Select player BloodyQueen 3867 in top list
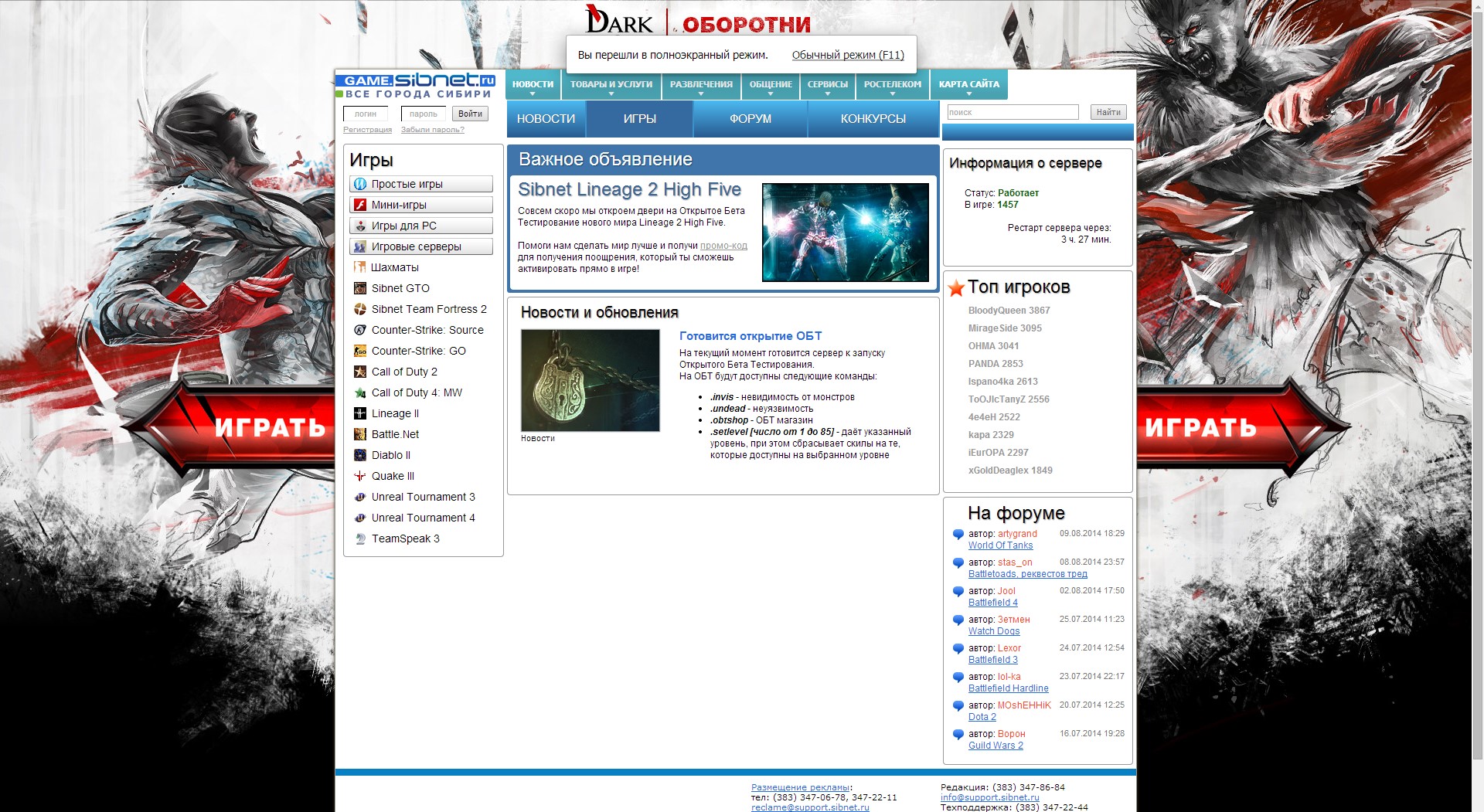This screenshot has height=812, width=1484. pos(1009,311)
